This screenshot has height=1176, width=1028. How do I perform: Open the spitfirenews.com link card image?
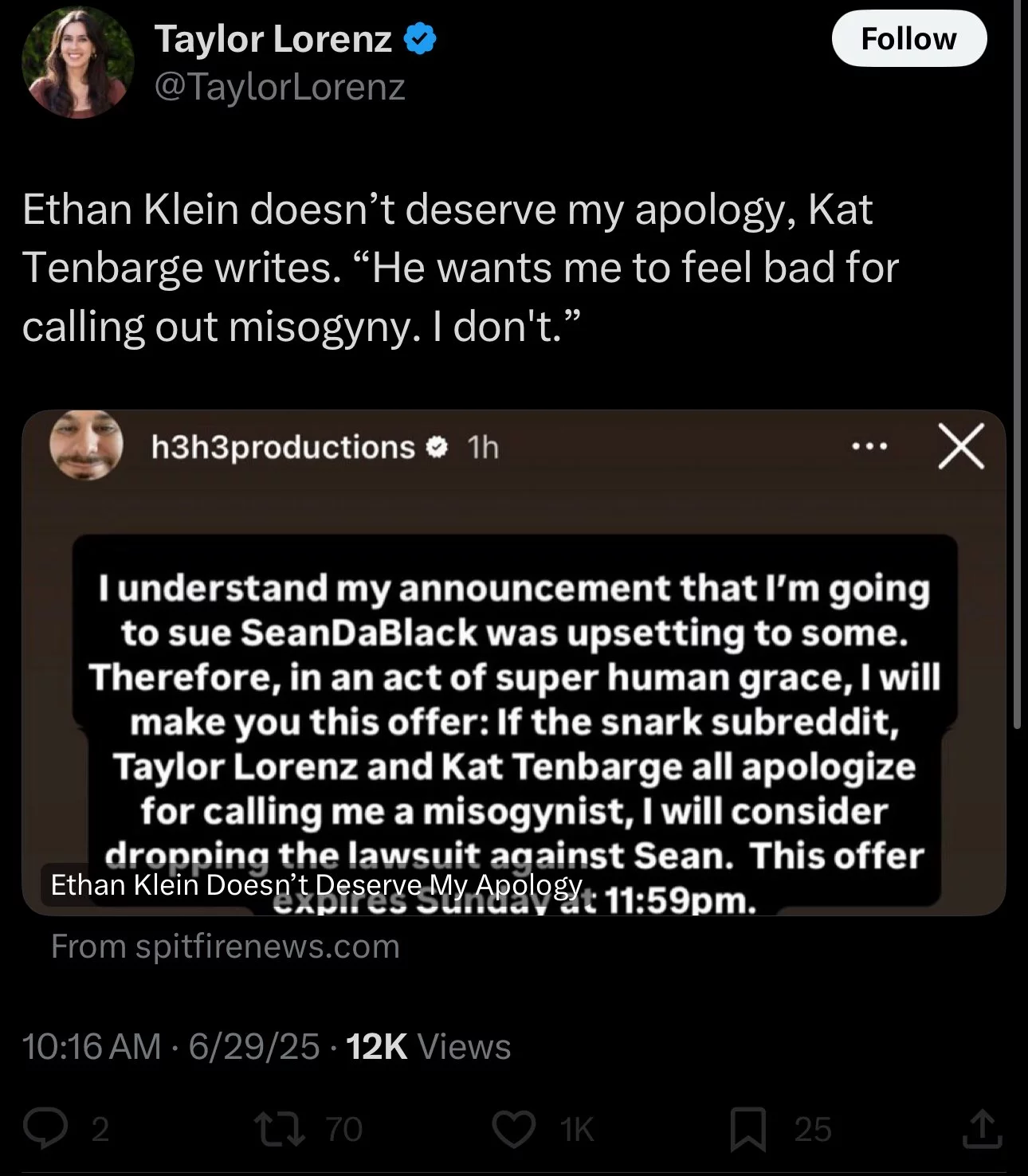point(514,662)
